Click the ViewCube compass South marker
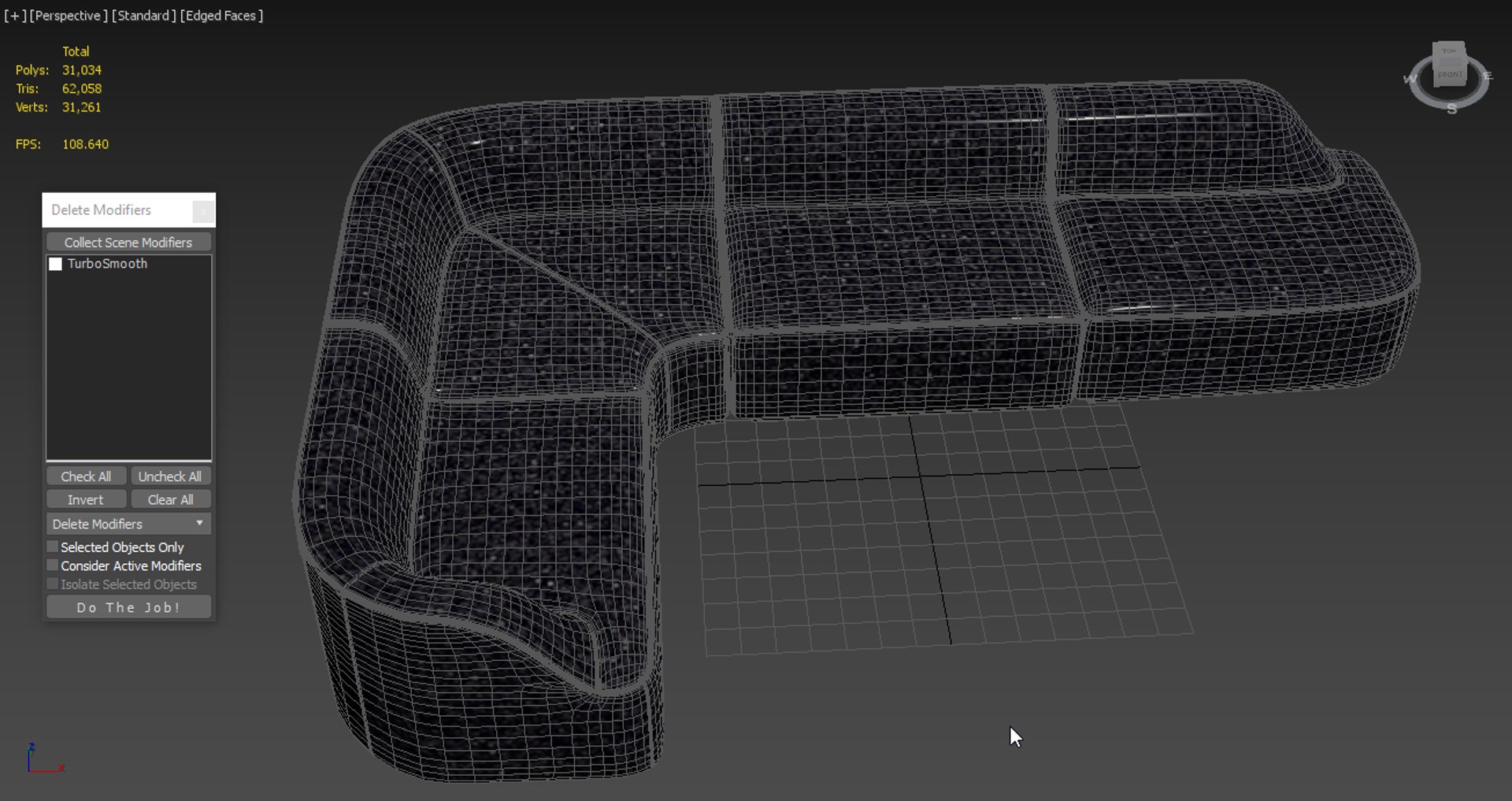Viewport: 1512px width, 801px height. (1451, 109)
